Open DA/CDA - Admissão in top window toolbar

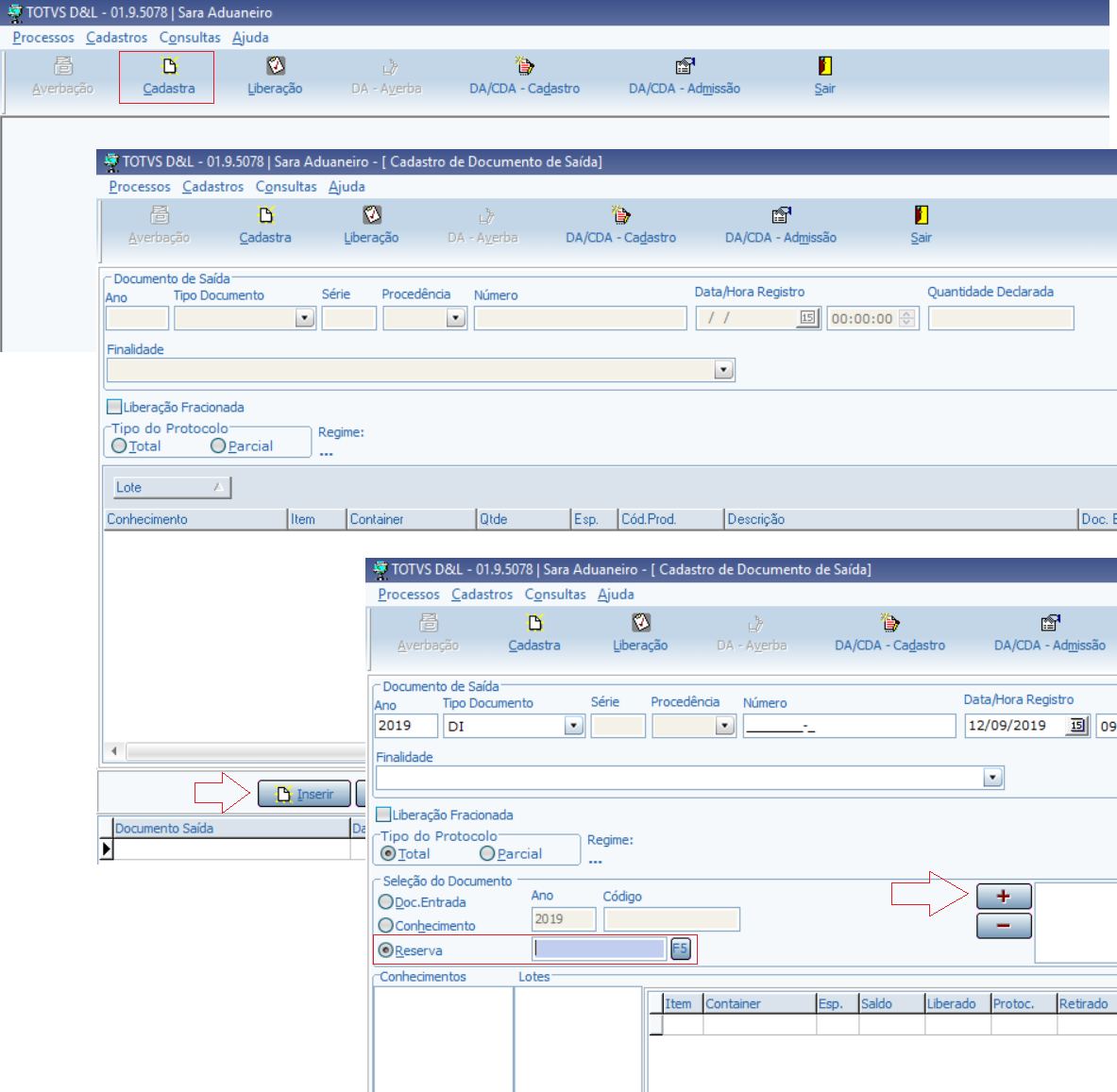pos(685,76)
